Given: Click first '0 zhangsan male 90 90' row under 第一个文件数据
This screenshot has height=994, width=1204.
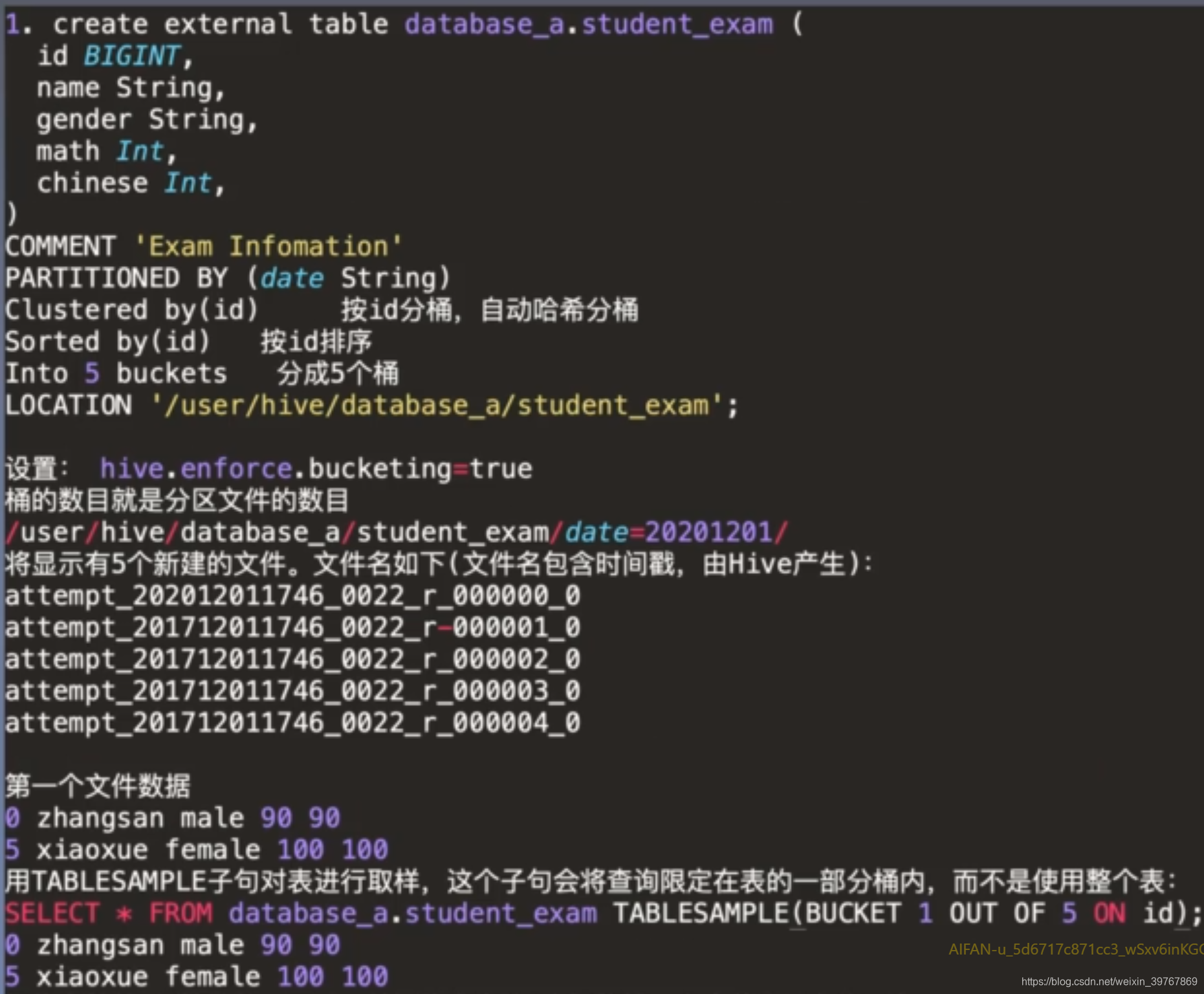Looking at the screenshot, I should point(173,818).
